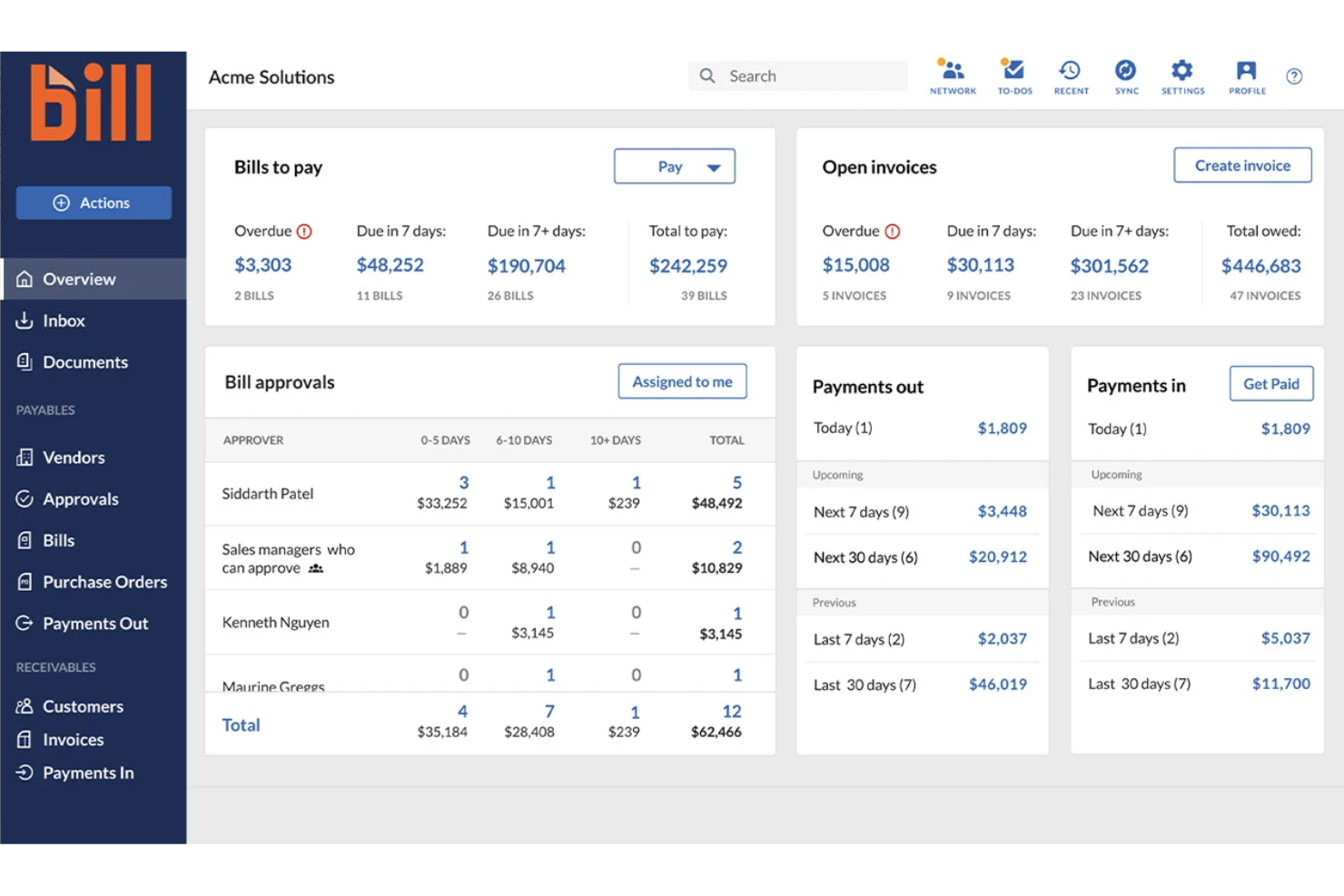
Task: Click Payments in Next 30 days $90,492
Action: click(x=1281, y=556)
